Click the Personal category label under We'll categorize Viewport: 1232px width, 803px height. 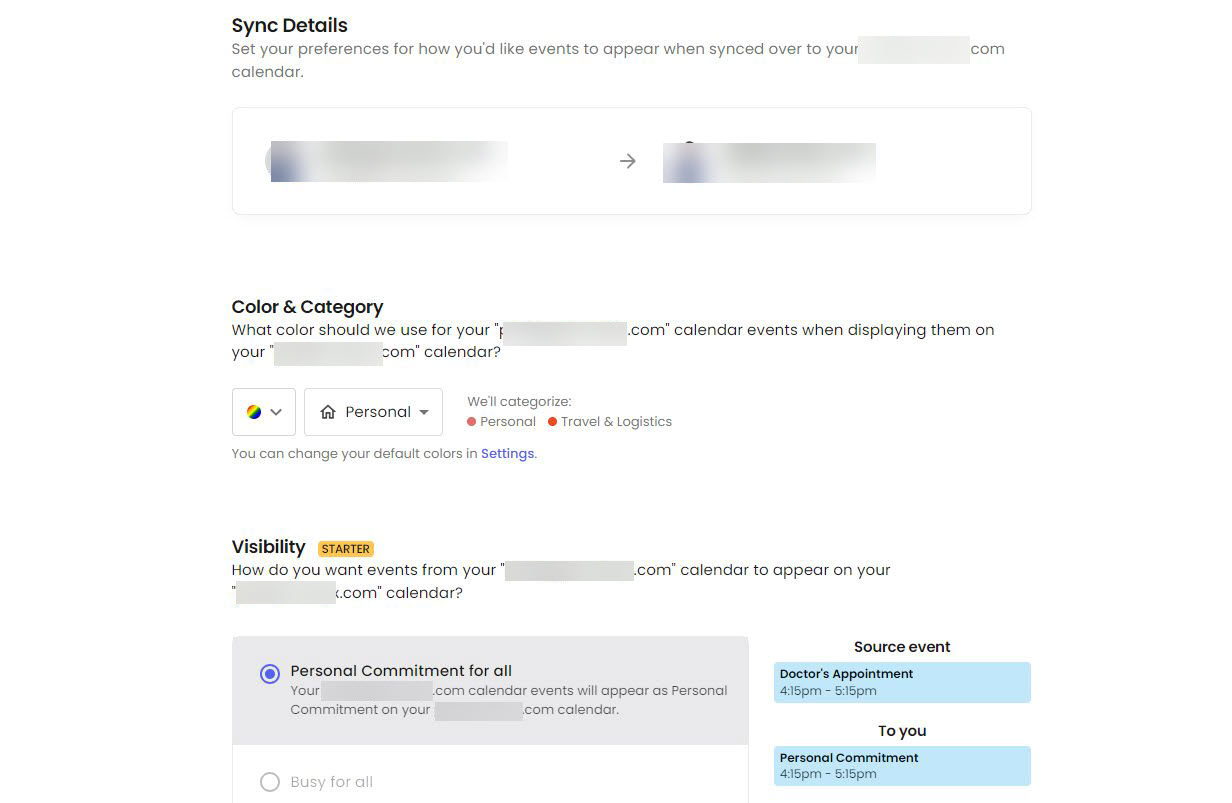(x=508, y=421)
